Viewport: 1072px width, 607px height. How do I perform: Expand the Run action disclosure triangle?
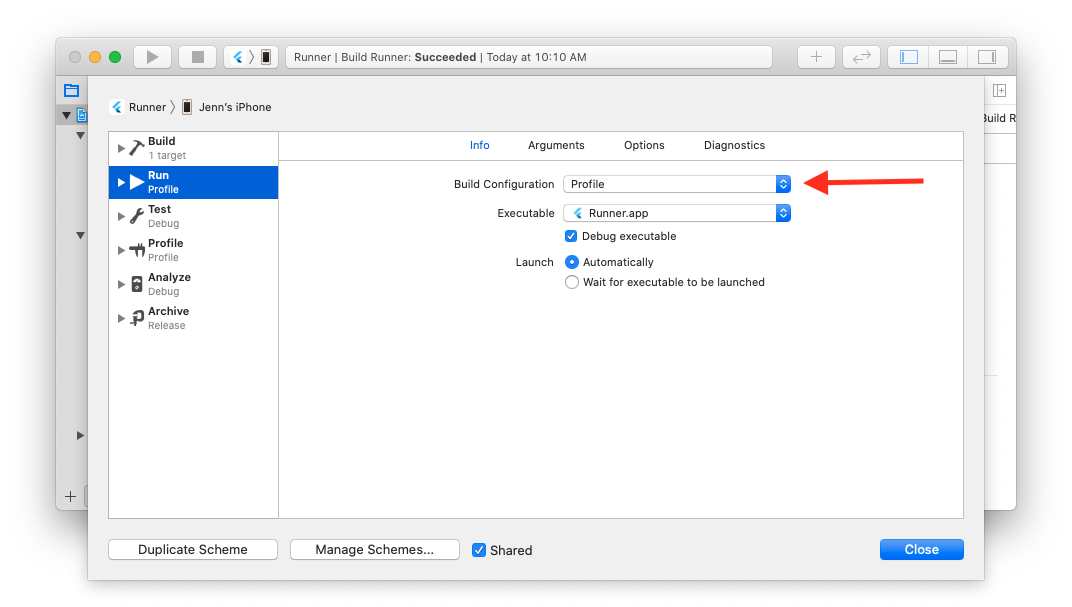click(121, 183)
